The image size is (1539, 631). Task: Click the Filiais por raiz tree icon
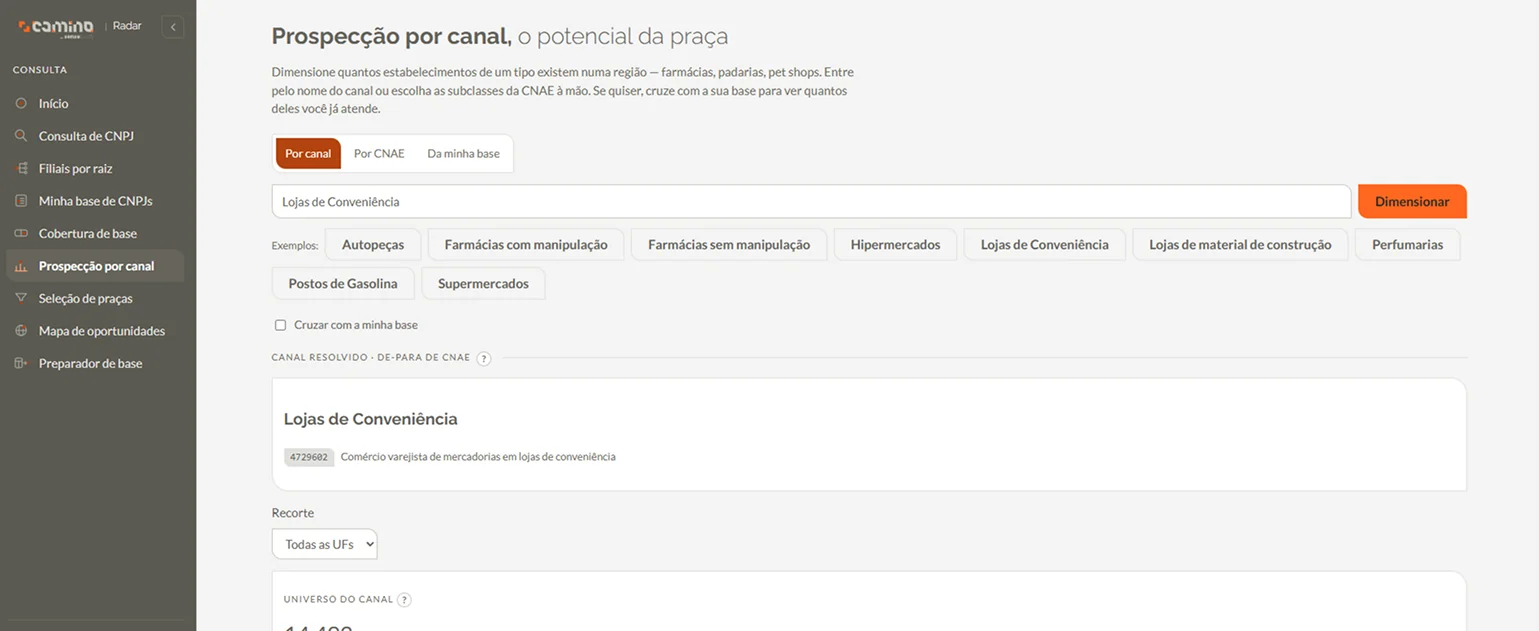[21, 168]
